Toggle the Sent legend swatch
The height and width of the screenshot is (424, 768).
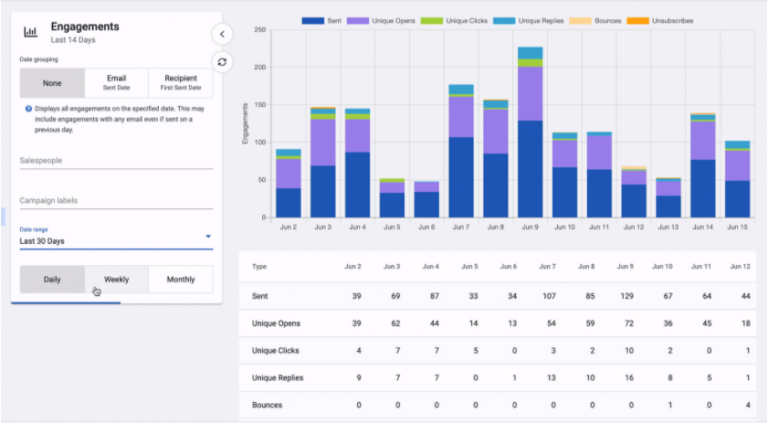pos(313,20)
